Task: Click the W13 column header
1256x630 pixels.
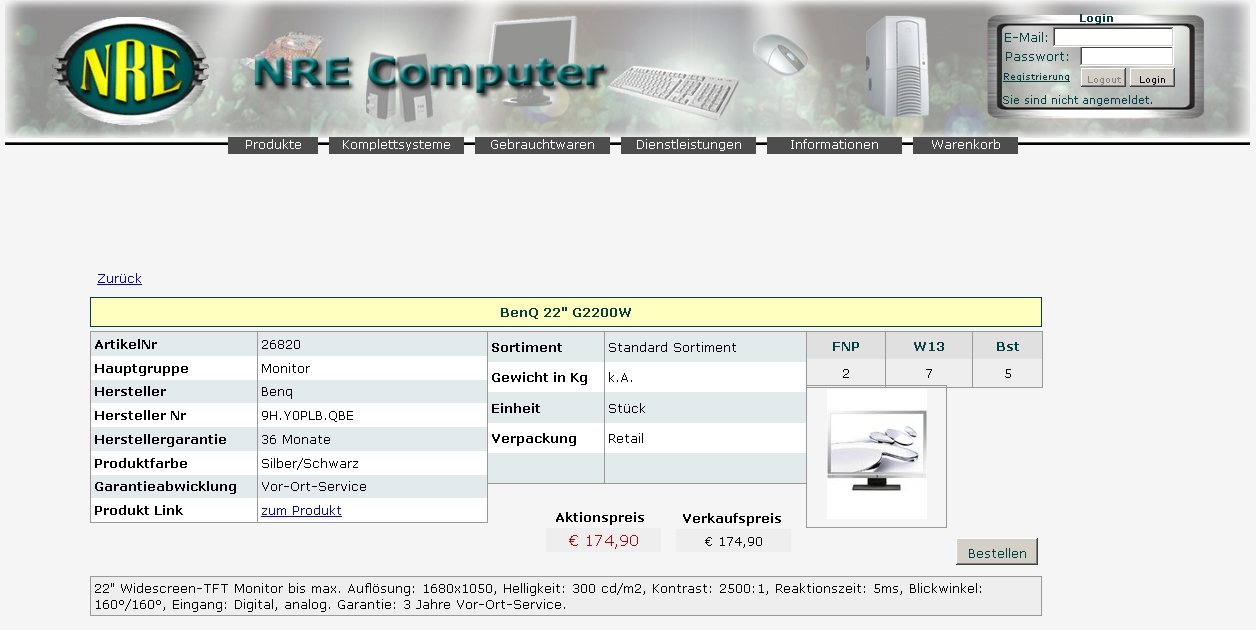Action: click(929, 346)
